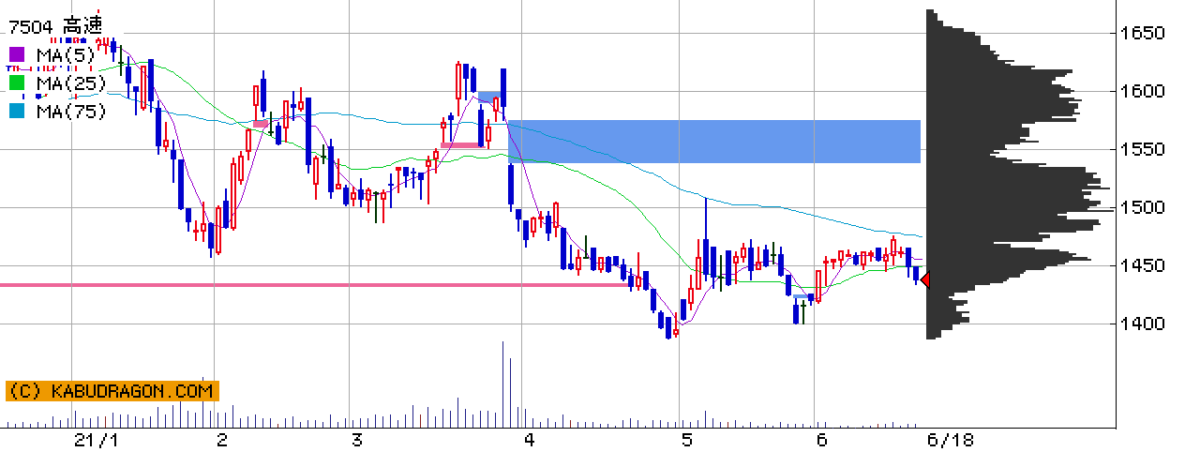Click the chart title 7504 高速
The height and width of the screenshot is (452, 1200).
coord(55,26)
